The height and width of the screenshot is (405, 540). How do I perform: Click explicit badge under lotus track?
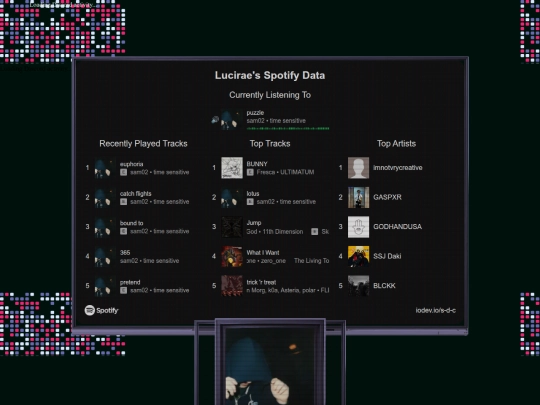(x=250, y=202)
